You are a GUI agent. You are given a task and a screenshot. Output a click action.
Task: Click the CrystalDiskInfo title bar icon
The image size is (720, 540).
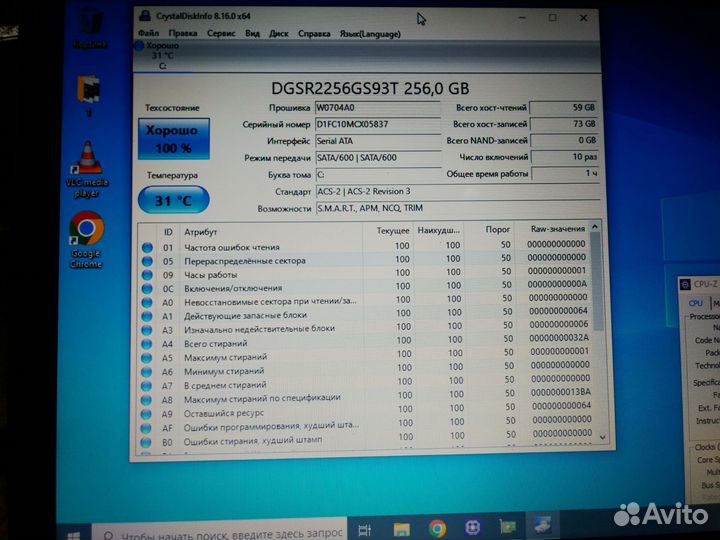[145, 16]
